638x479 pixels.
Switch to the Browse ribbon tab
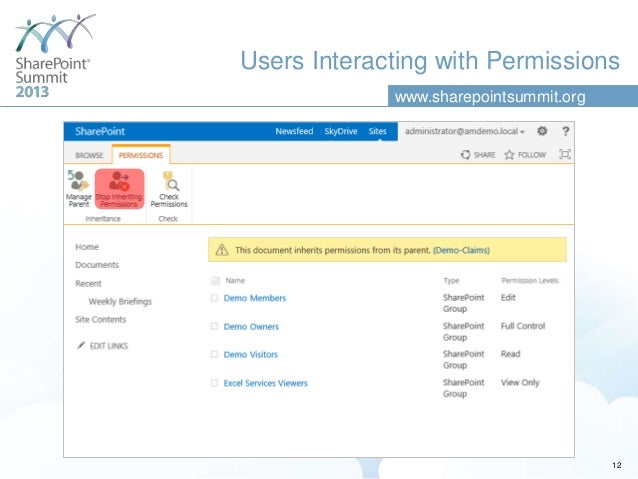(89, 155)
